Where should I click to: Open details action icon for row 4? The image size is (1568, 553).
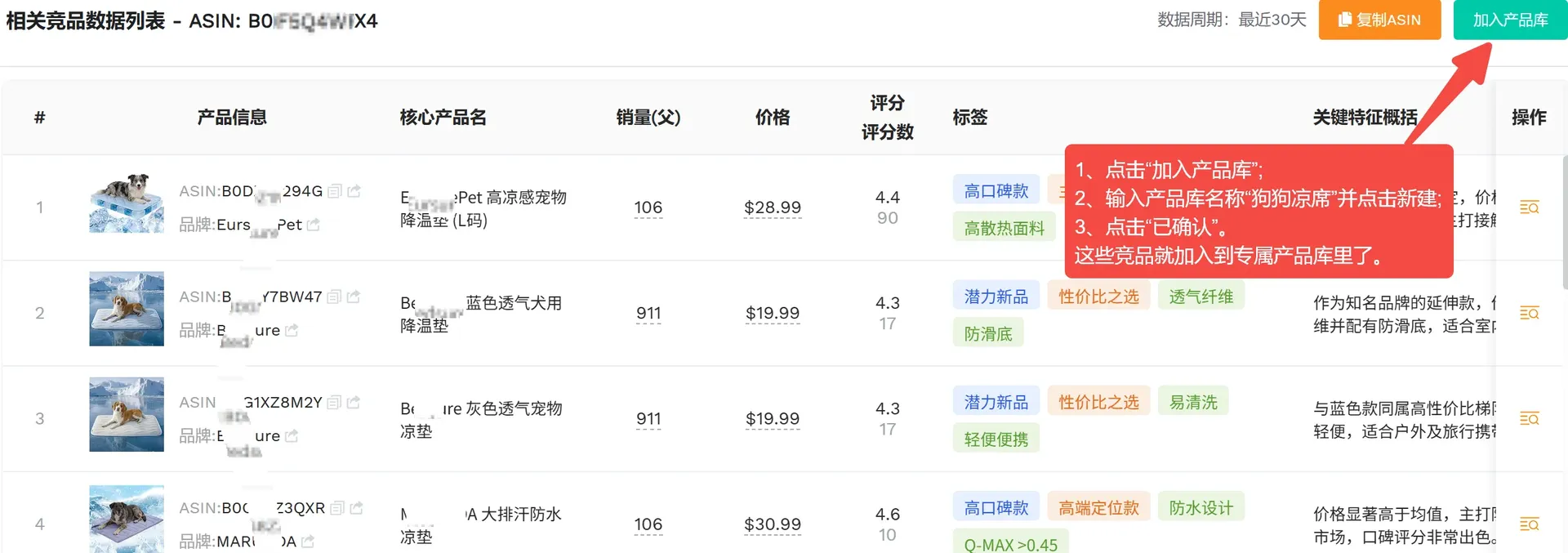1530,524
